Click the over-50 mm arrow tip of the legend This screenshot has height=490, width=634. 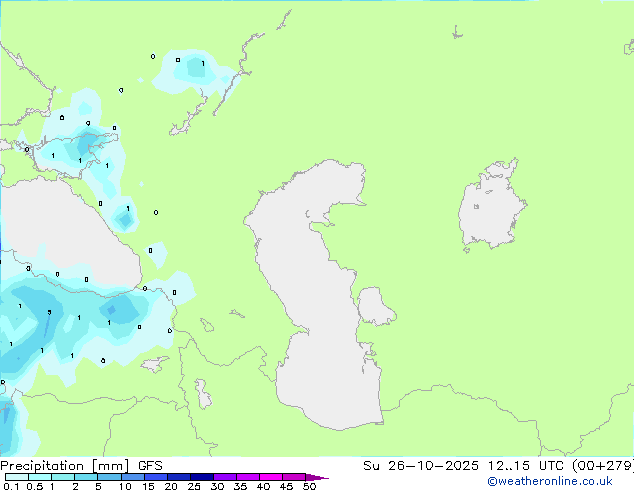tap(317, 477)
